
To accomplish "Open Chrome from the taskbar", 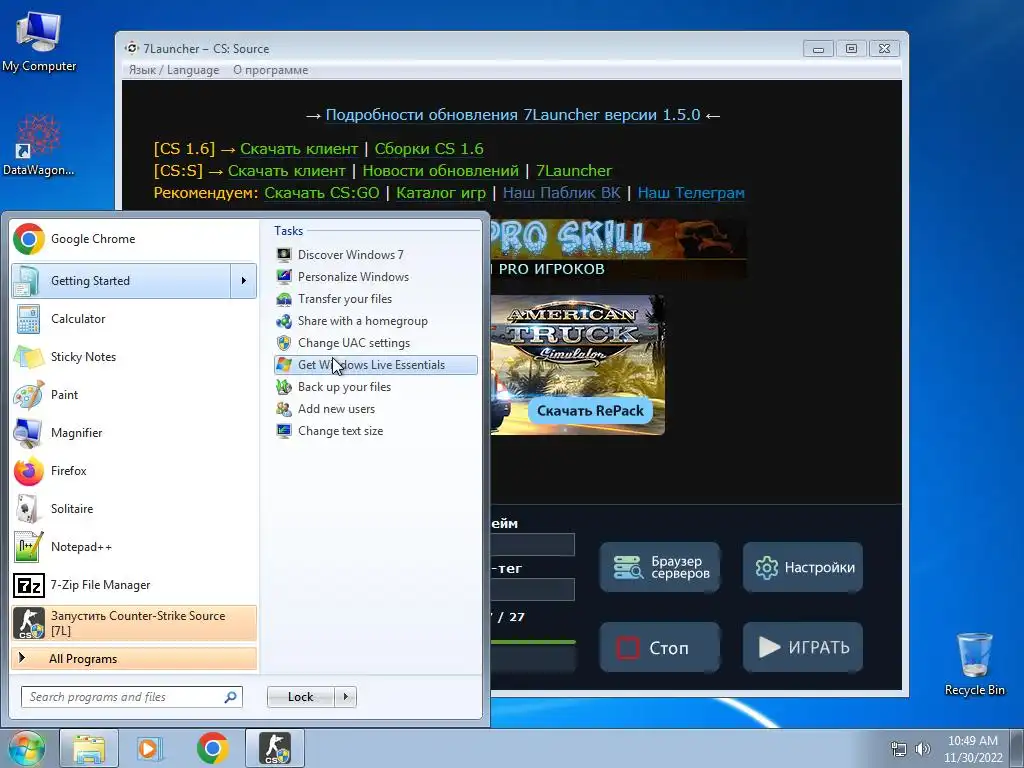I will pyautogui.click(x=212, y=748).
